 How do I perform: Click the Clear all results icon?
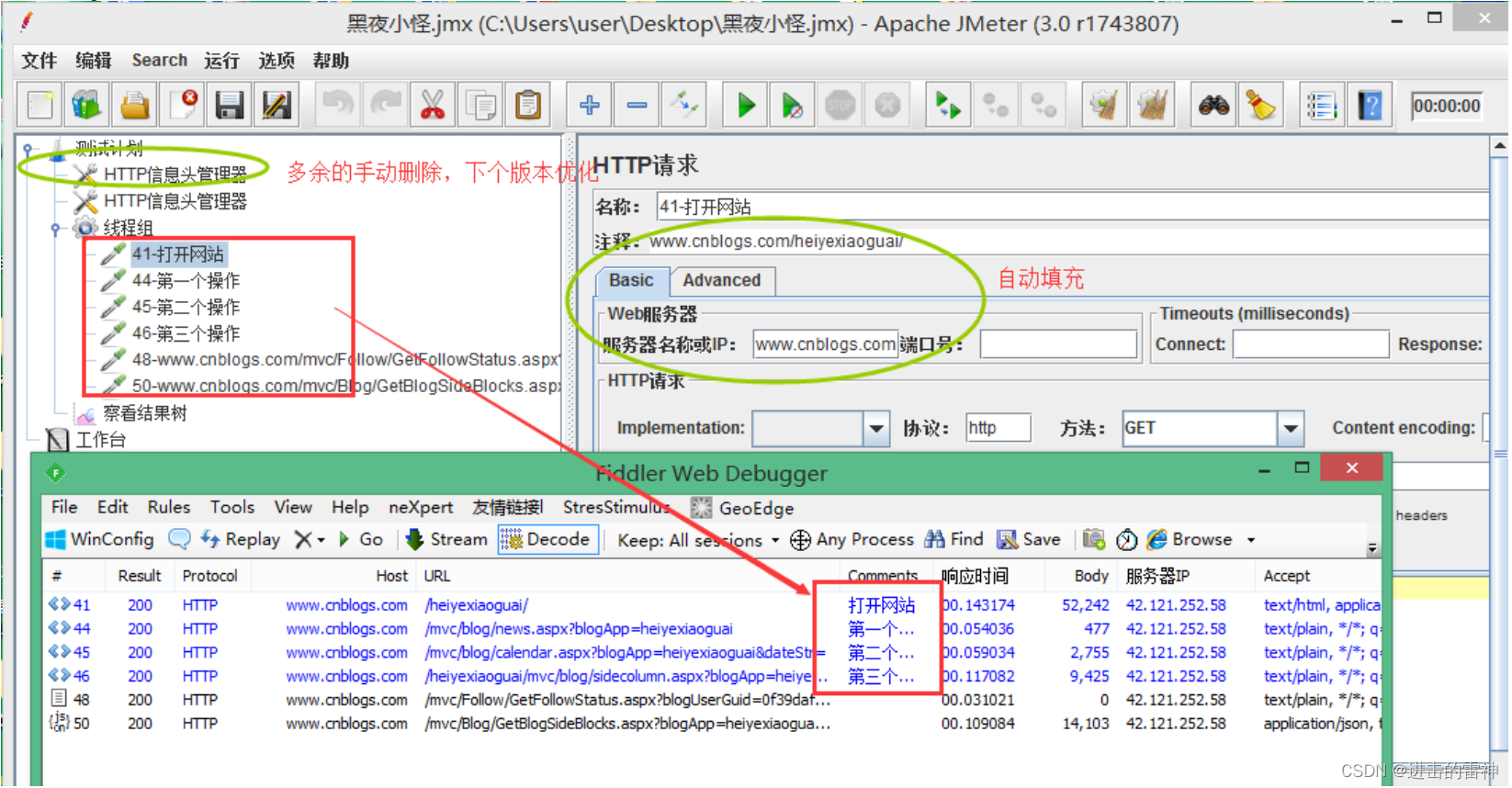click(1152, 106)
